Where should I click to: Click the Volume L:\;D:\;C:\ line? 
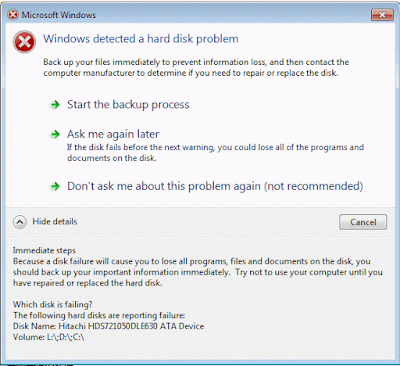point(49,337)
